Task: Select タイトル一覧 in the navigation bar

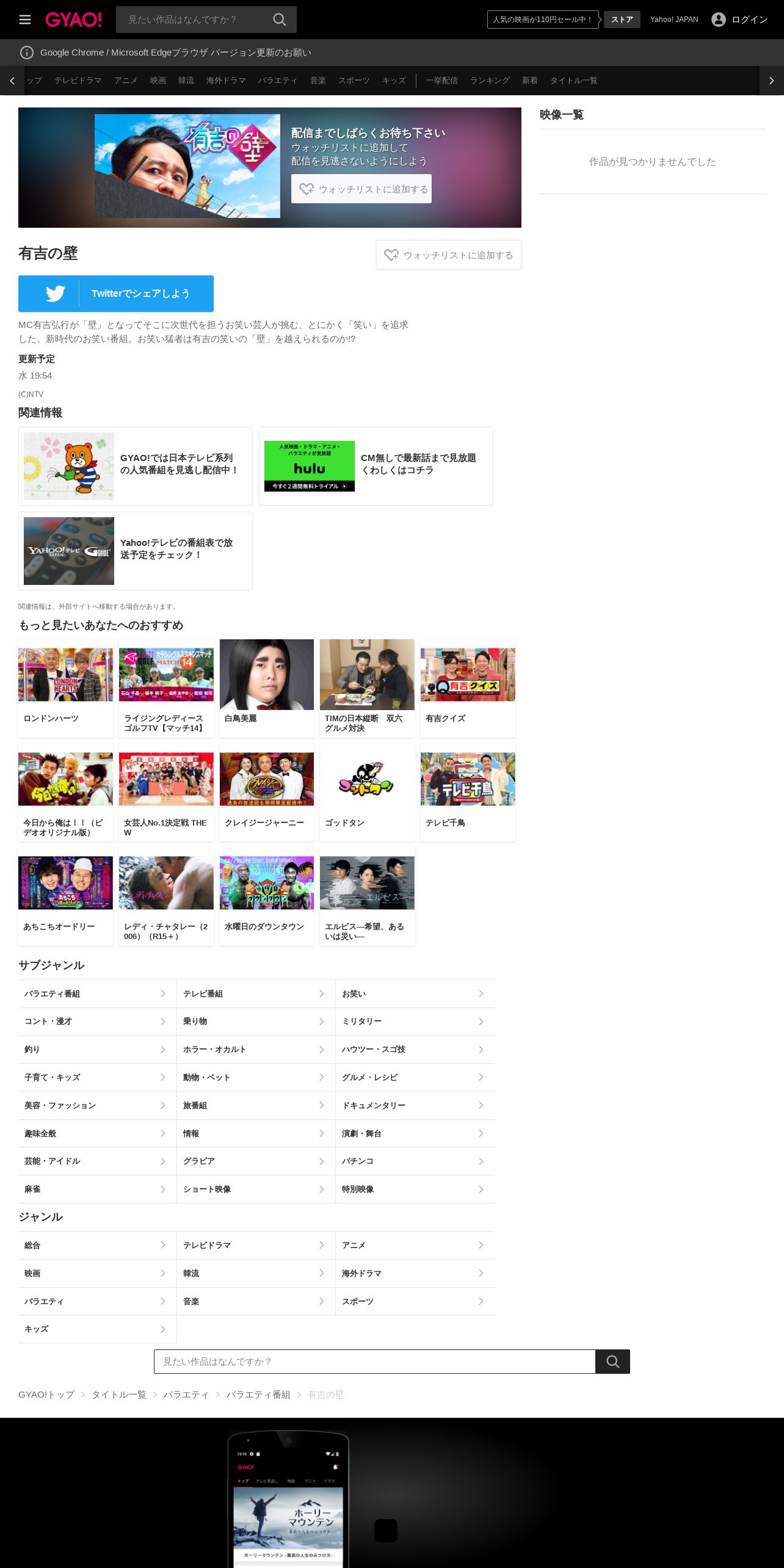Action: [x=574, y=81]
